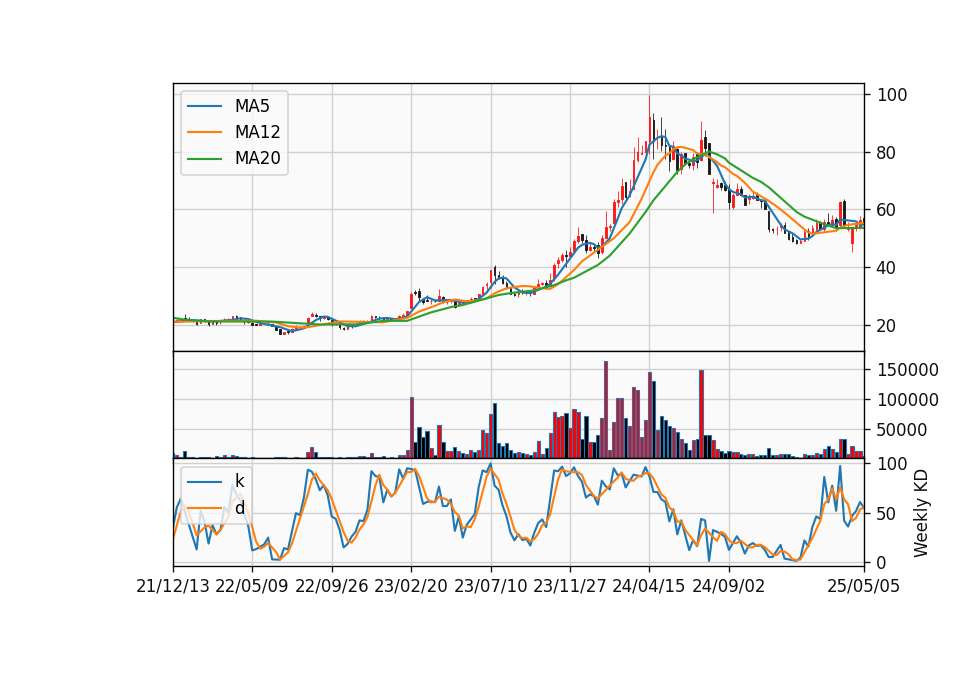Click the price peak candlestick near 100
This screenshot has width=960, height=690.
650,120
